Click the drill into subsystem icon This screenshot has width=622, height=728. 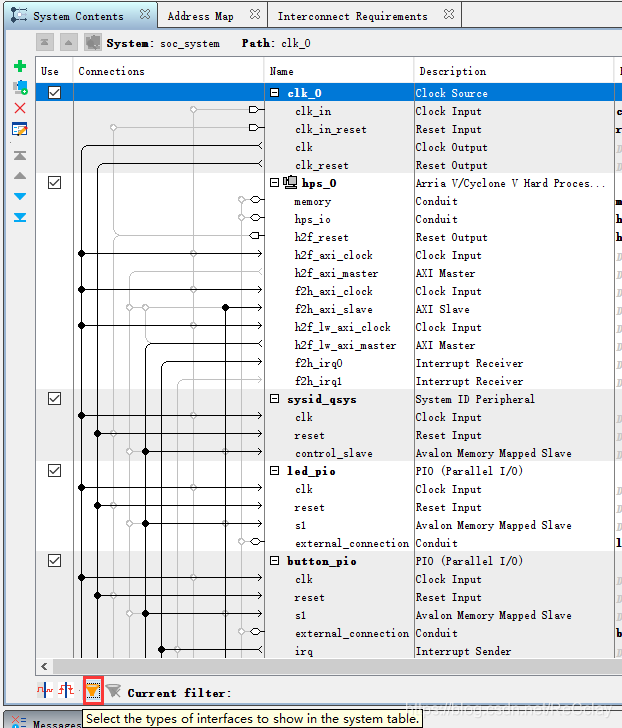click(93, 43)
